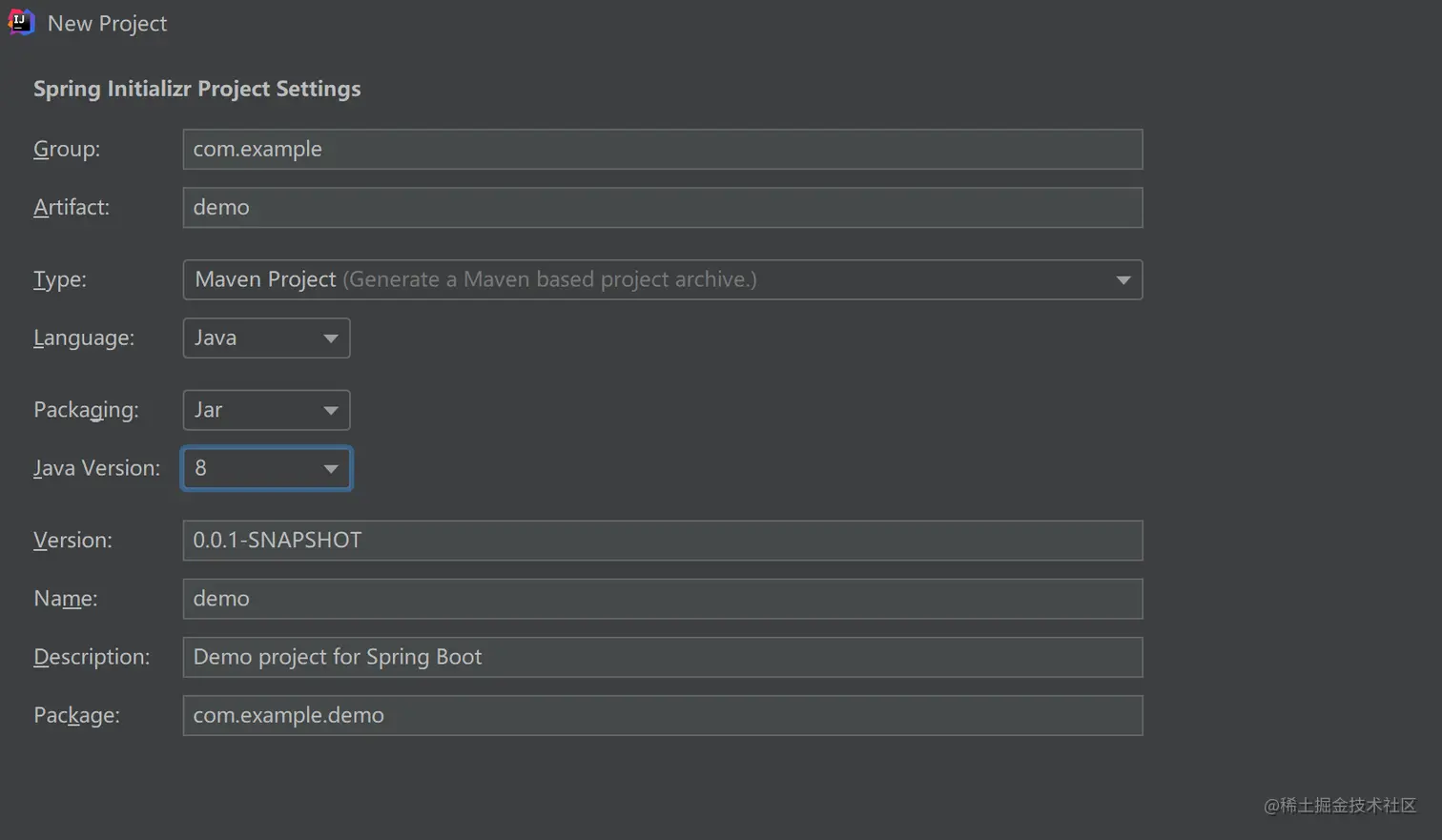Click the "Package:" label text
The height and width of the screenshot is (840, 1442).
[76, 715]
